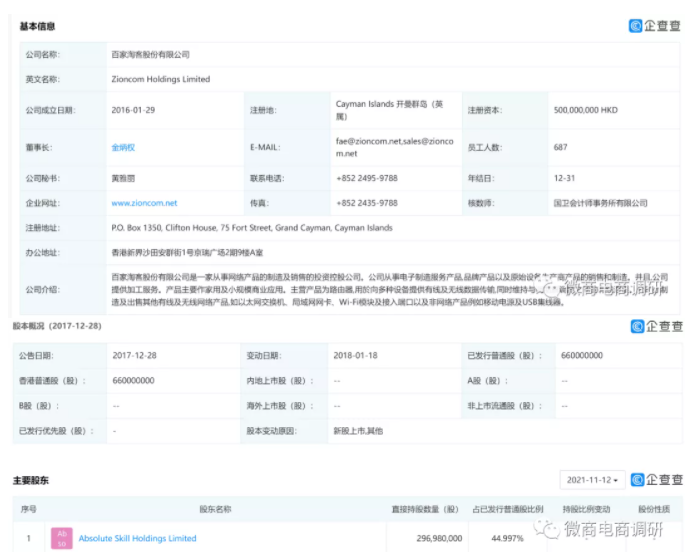Viewport: 696px width, 552px height.
Task: Click the 序号 column header
Action: (x=29, y=509)
